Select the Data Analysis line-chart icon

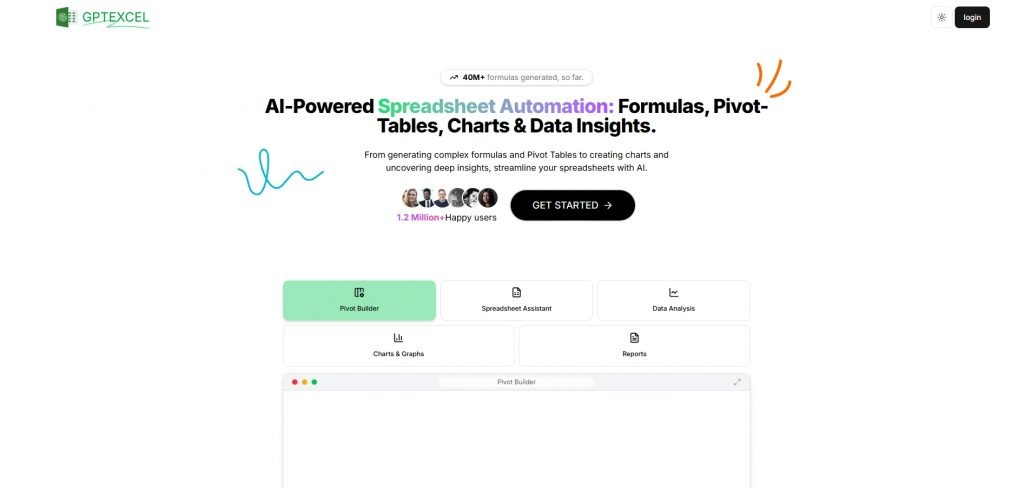[673, 292]
